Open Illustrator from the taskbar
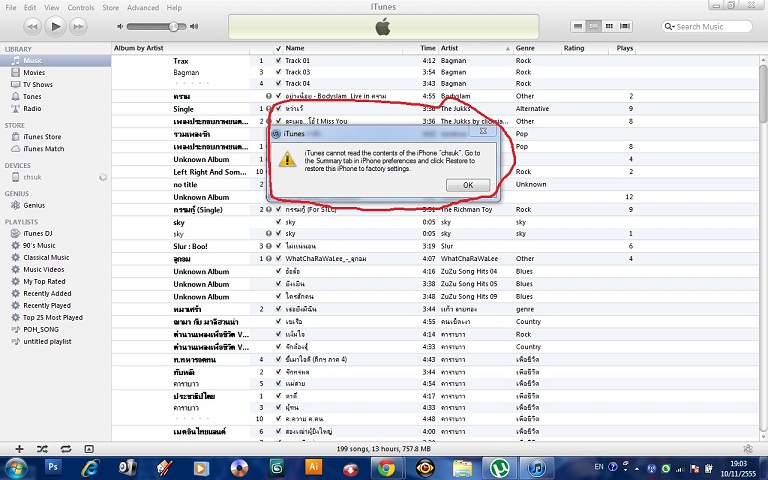 pyautogui.click(x=313, y=467)
